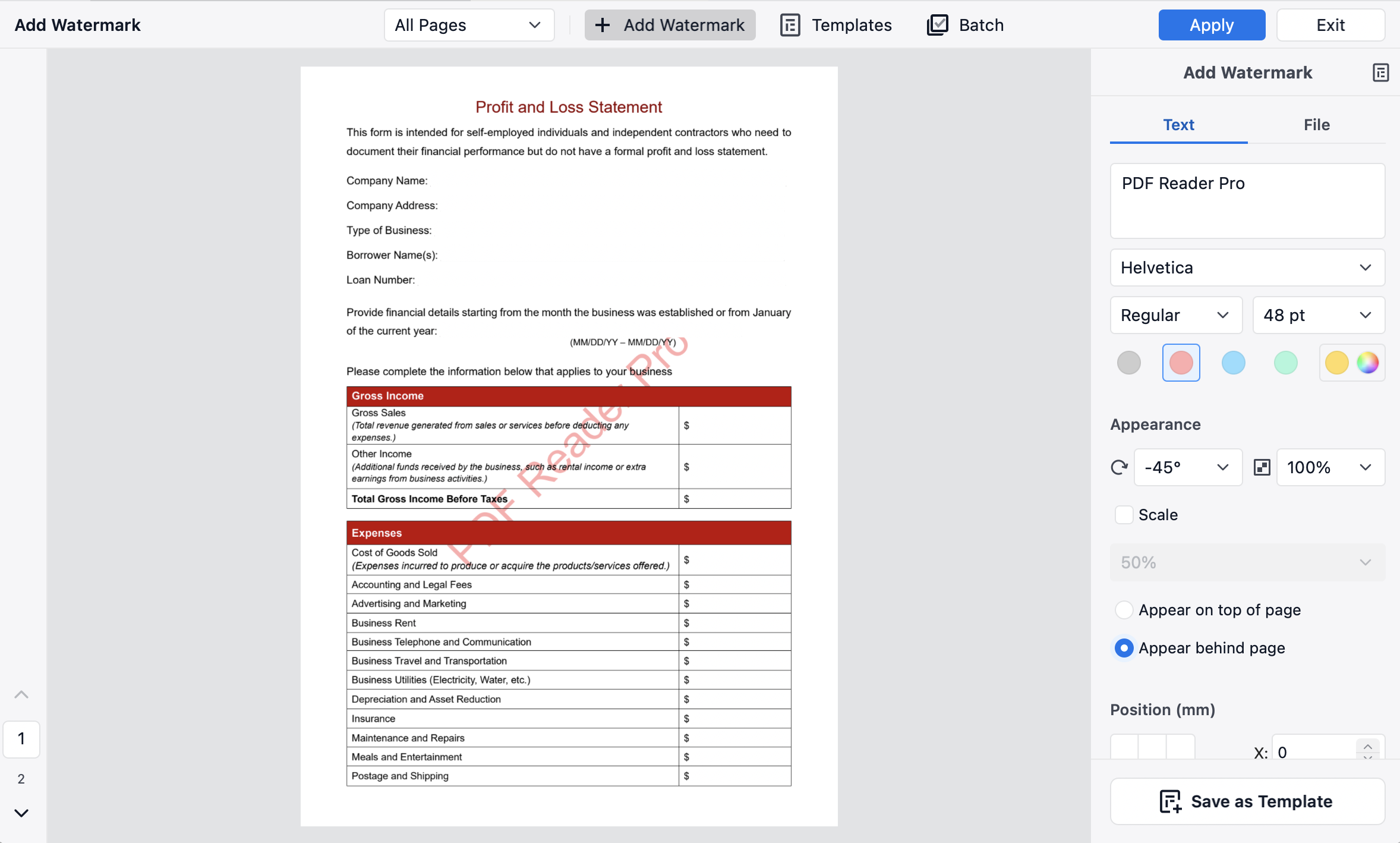Switch to the Text watermark tab

click(1178, 125)
